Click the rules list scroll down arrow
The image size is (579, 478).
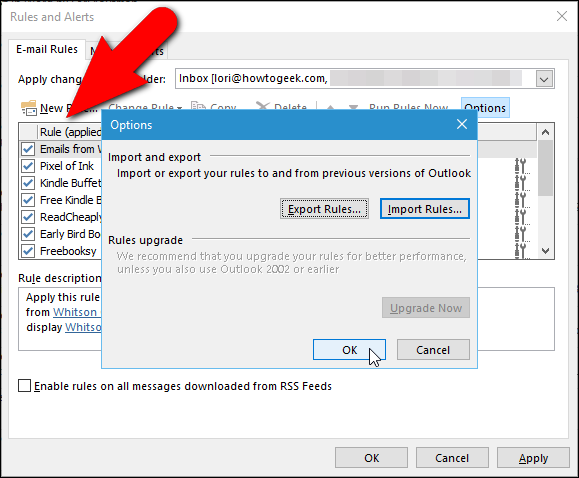tap(545, 250)
